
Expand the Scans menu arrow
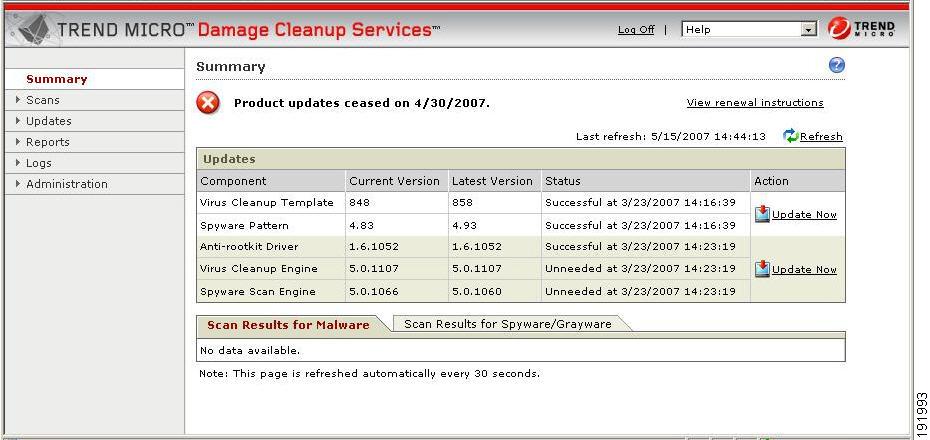pos(18,100)
